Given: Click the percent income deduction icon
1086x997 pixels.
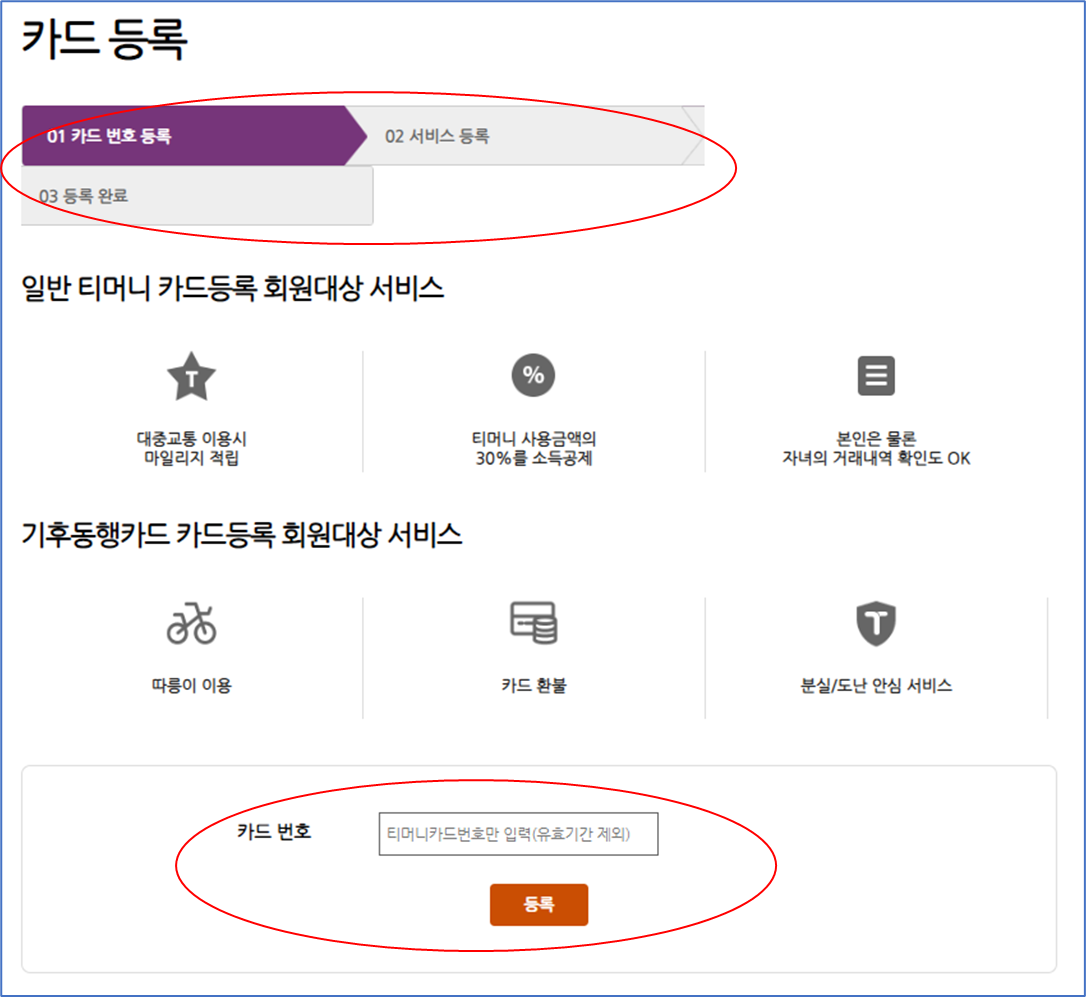Looking at the screenshot, I should 533,376.
